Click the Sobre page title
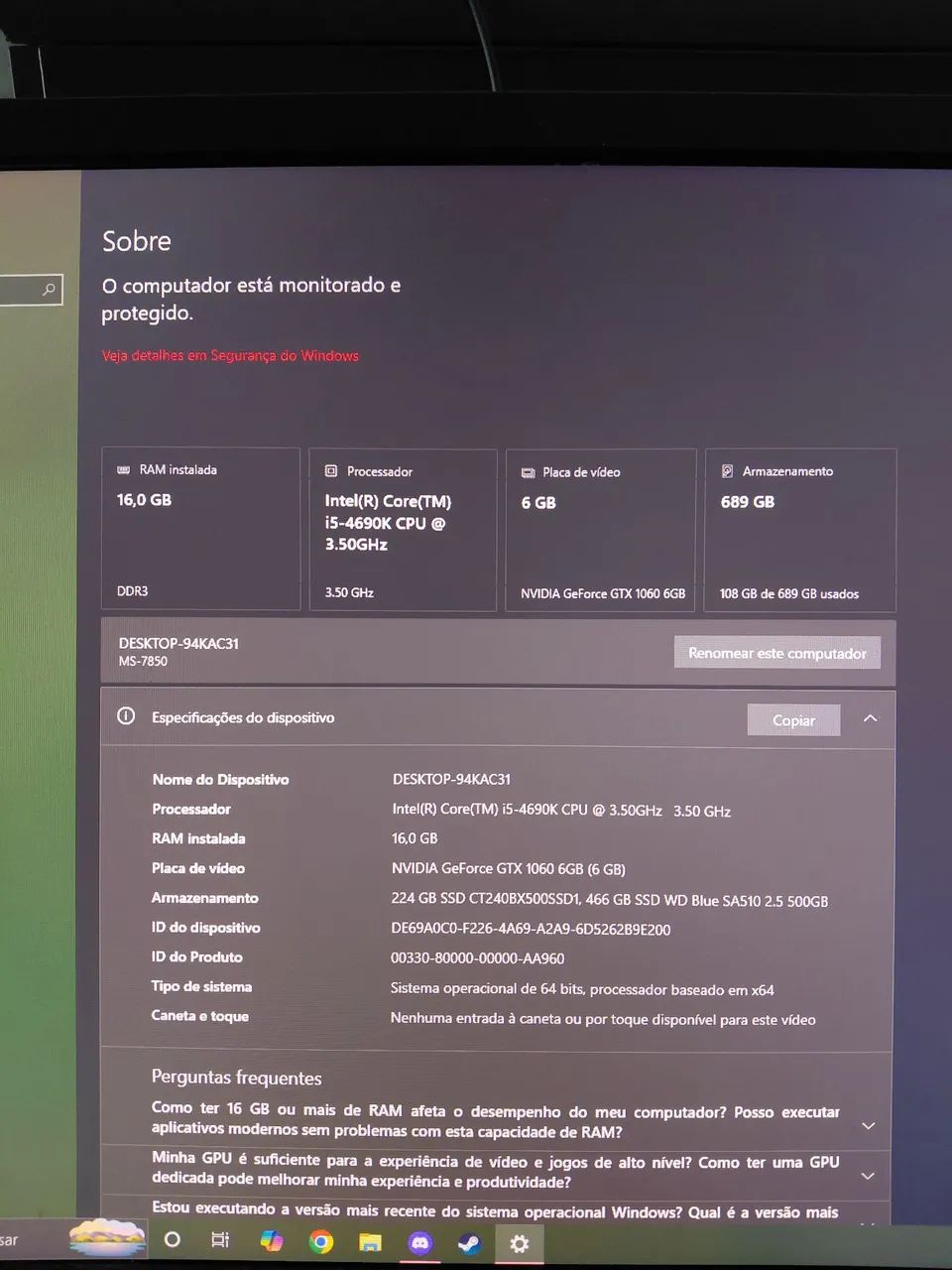 pyautogui.click(x=137, y=241)
